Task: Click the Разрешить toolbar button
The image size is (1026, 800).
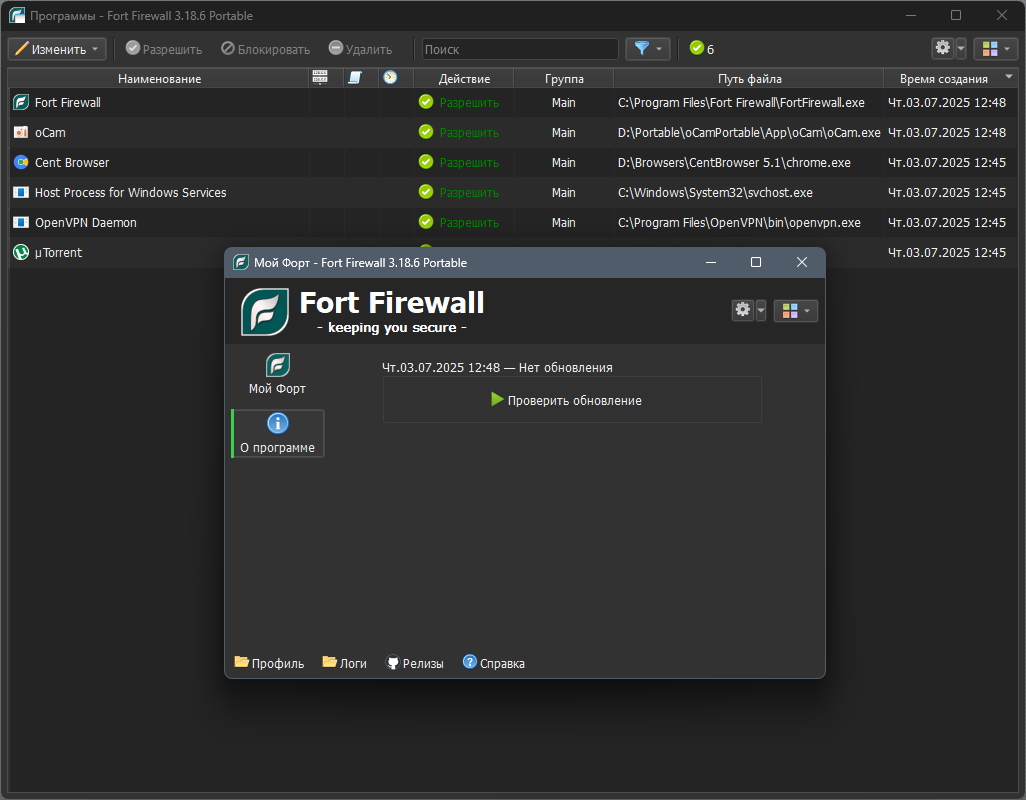Action: click(x=164, y=49)
